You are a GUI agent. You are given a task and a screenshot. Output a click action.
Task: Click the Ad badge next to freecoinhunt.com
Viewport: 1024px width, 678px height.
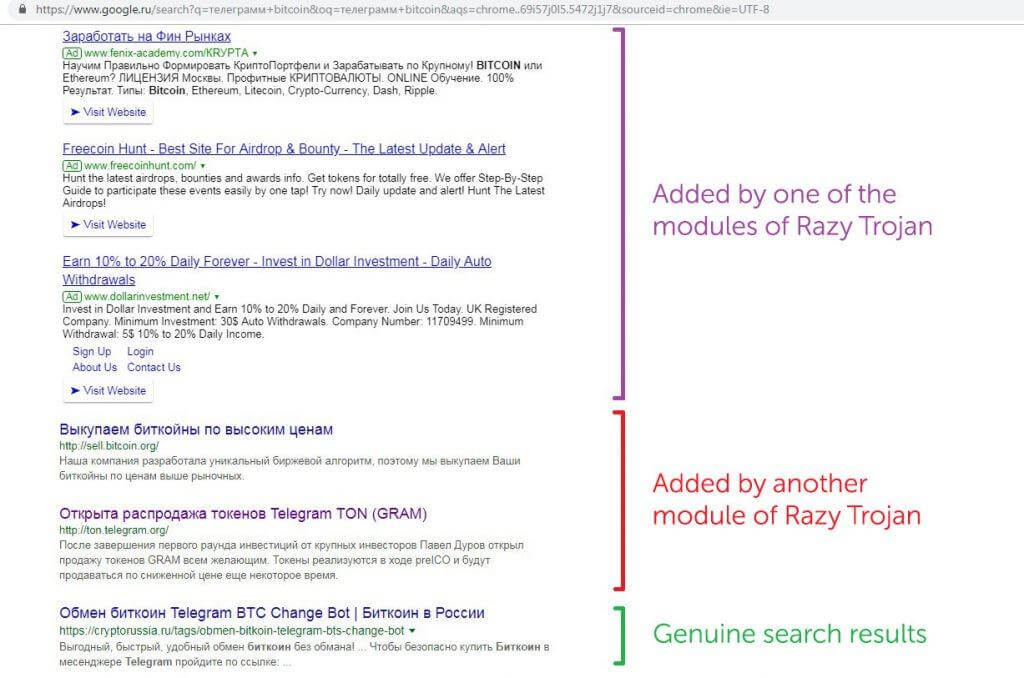(x=72, y=166)
